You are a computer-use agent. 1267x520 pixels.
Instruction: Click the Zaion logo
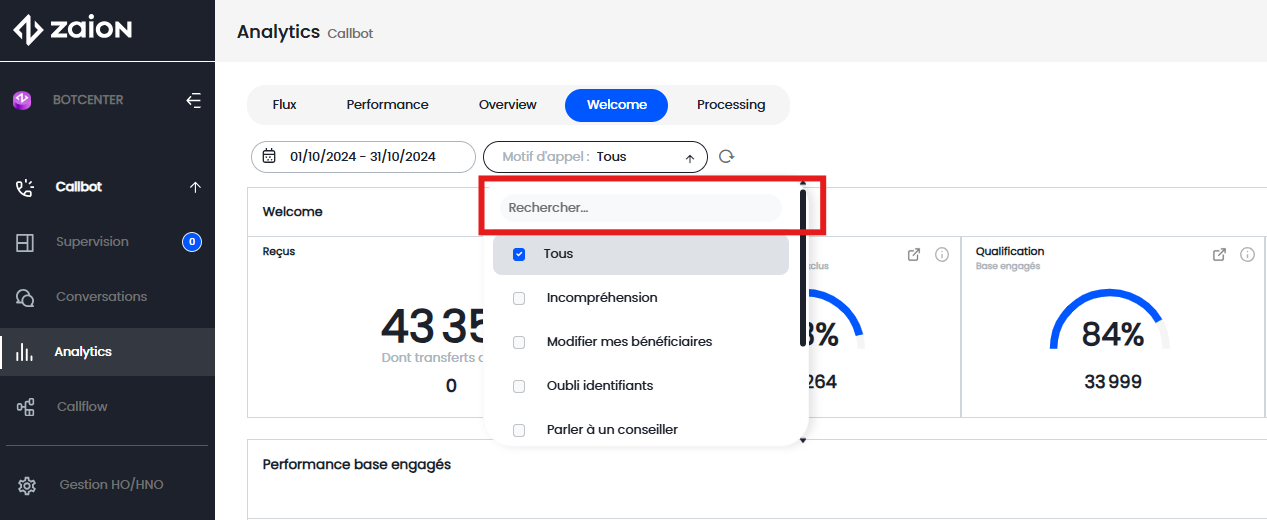click(73, 30)
